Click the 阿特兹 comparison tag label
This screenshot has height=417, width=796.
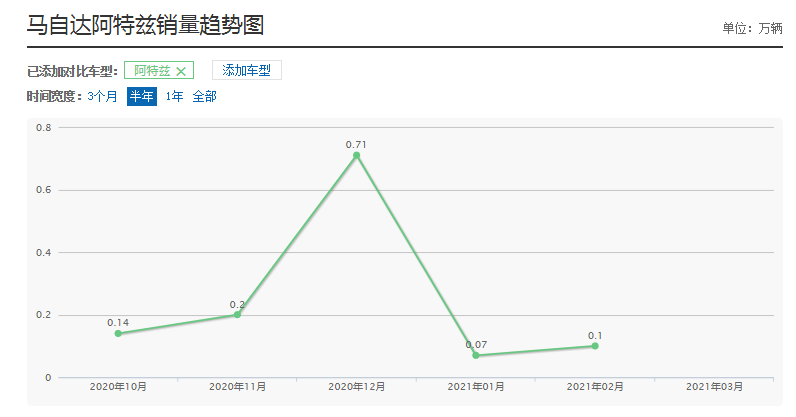[x=152, y=71]
